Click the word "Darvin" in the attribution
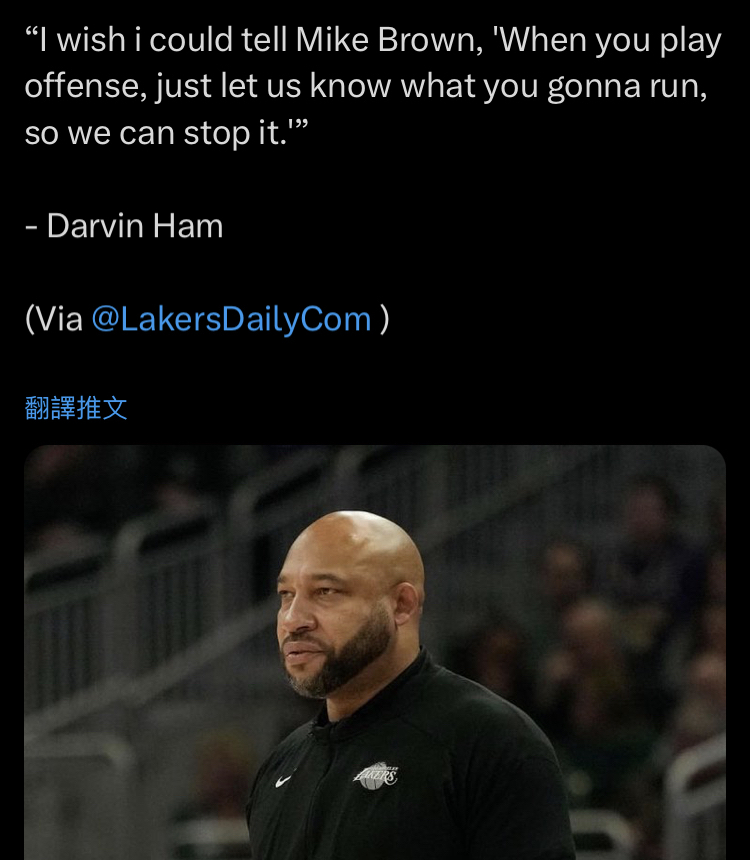 coord(96,225)
